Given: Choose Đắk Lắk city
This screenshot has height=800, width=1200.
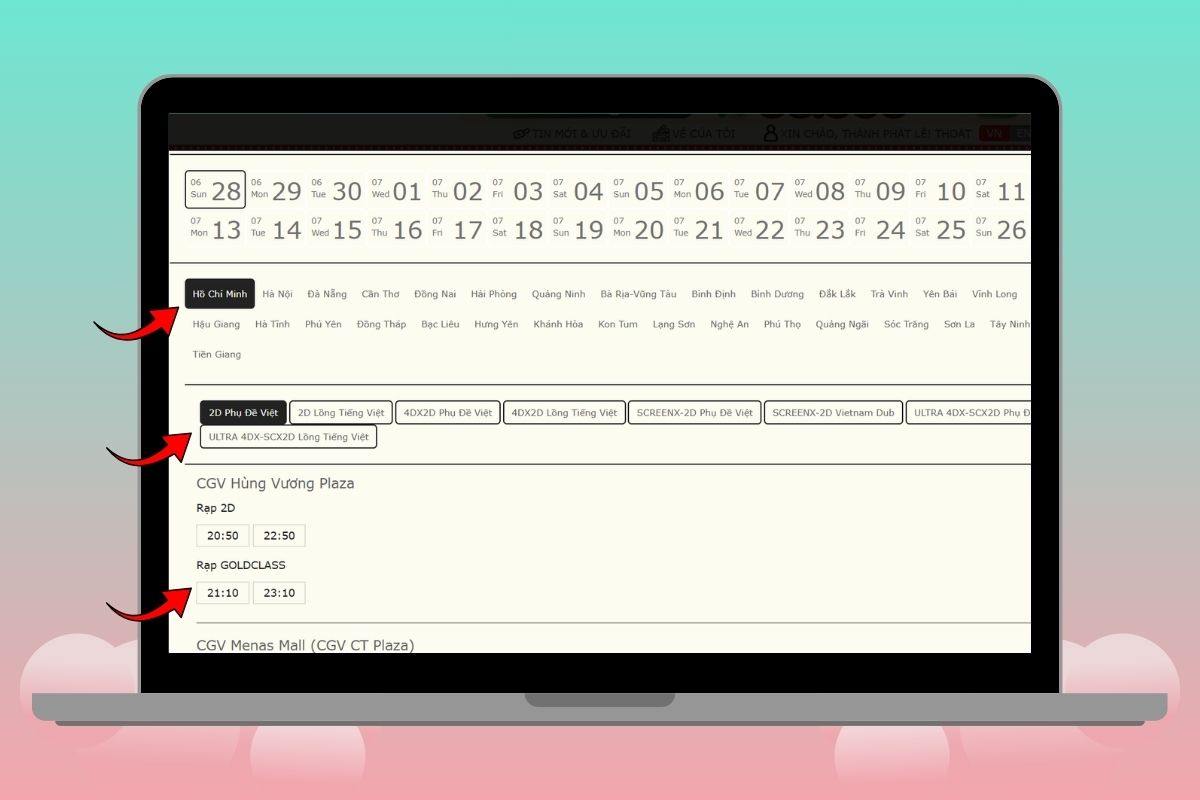Looking at the screenshot, I should pyautogui.click(x=837, y=294).
